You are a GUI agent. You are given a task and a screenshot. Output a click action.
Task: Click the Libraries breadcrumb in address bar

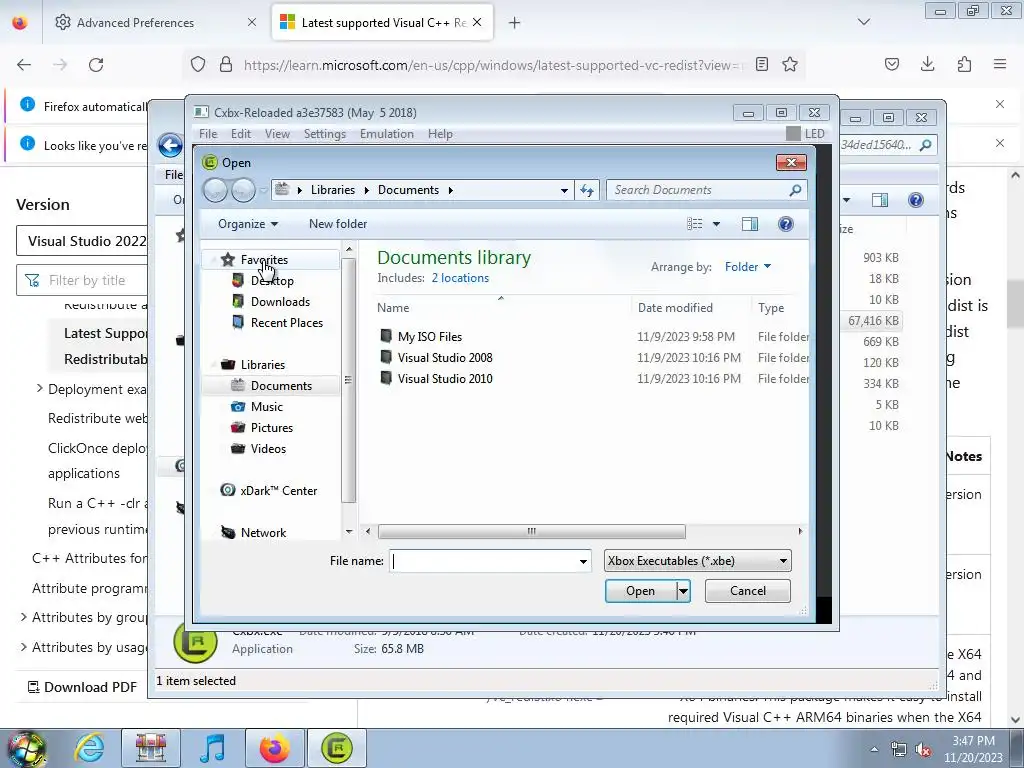332,190
